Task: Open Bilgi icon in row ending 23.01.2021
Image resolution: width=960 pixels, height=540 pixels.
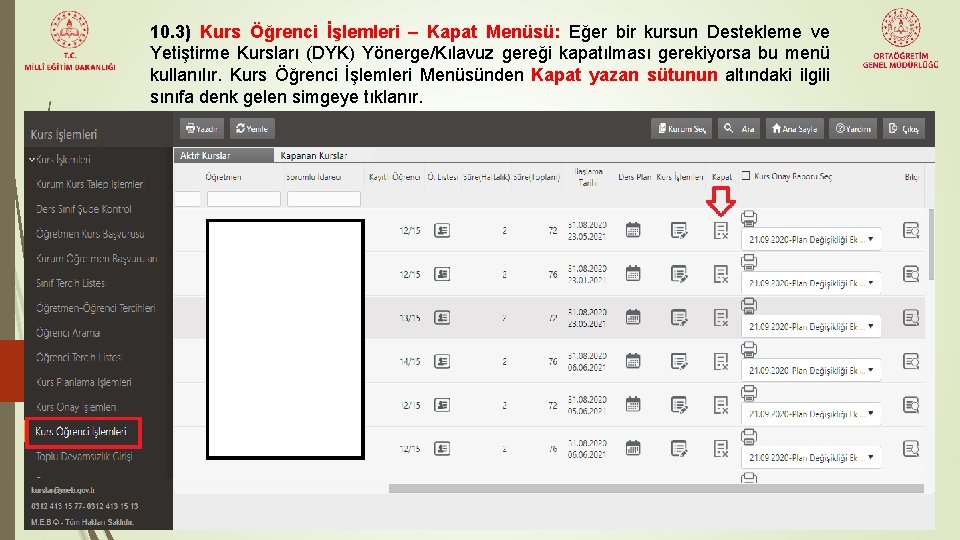Action: 911,274
